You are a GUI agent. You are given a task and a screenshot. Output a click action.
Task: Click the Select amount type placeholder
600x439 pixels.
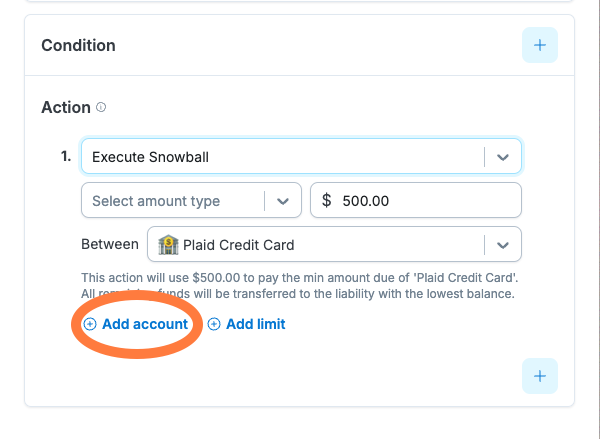[x=156, y=200]
